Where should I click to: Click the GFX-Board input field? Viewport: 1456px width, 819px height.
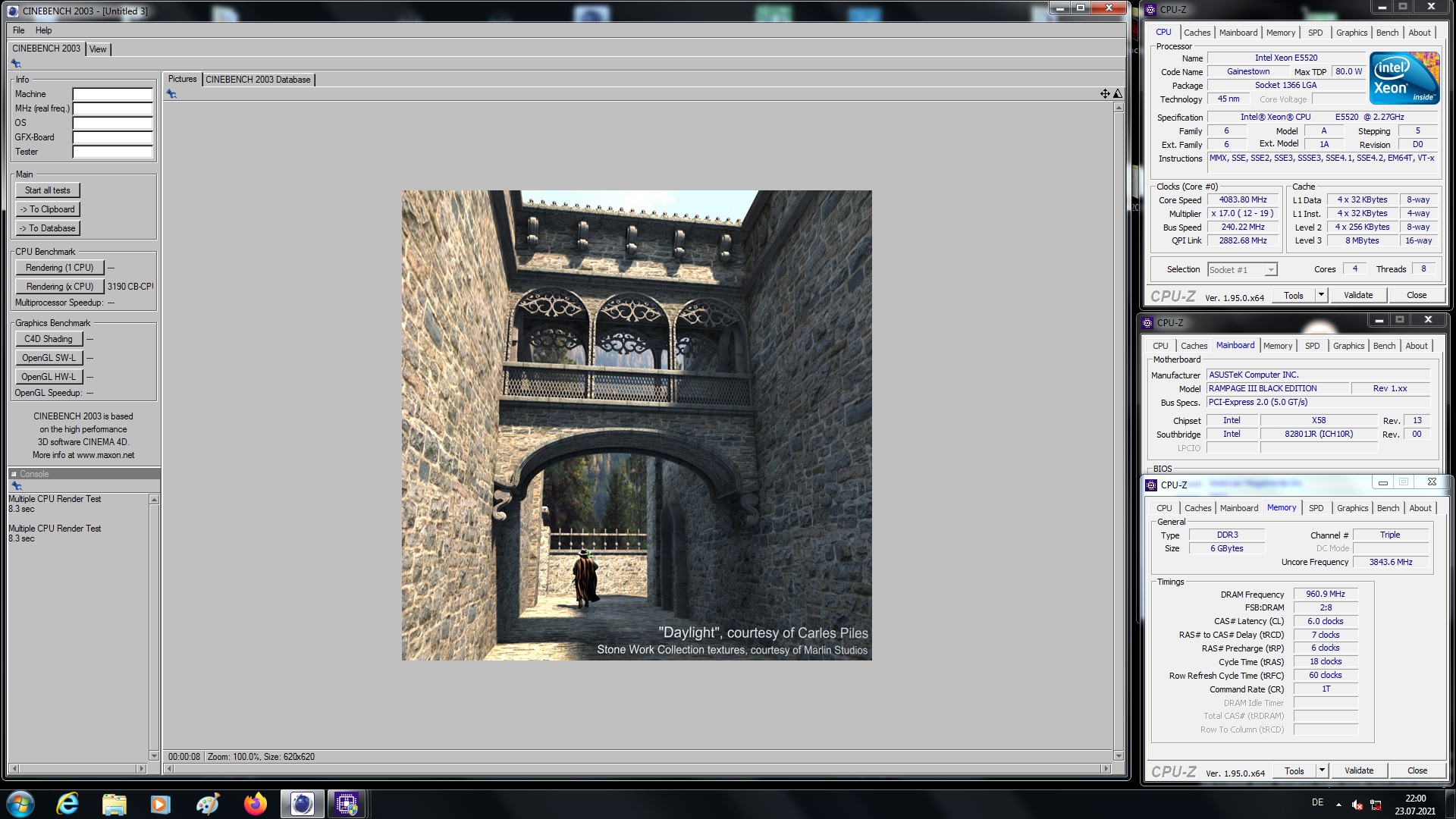point(112,138)
